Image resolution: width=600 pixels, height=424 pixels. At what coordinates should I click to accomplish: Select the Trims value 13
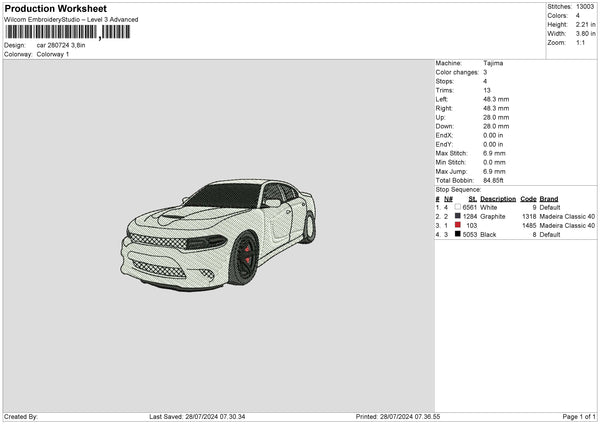(x=487, y=90)
